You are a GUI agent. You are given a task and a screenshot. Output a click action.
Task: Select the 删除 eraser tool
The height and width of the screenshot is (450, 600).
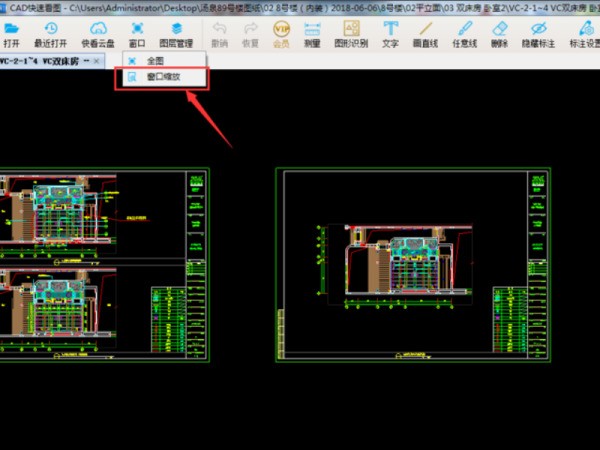click(499, 34)
